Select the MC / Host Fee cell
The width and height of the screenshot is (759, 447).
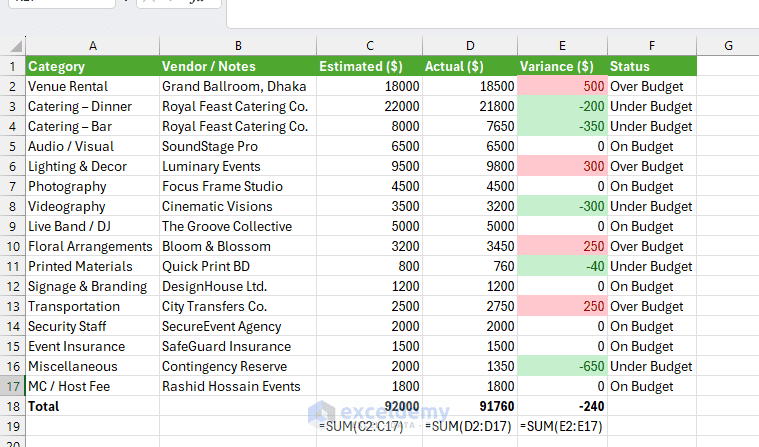click(x=92, y=386)
